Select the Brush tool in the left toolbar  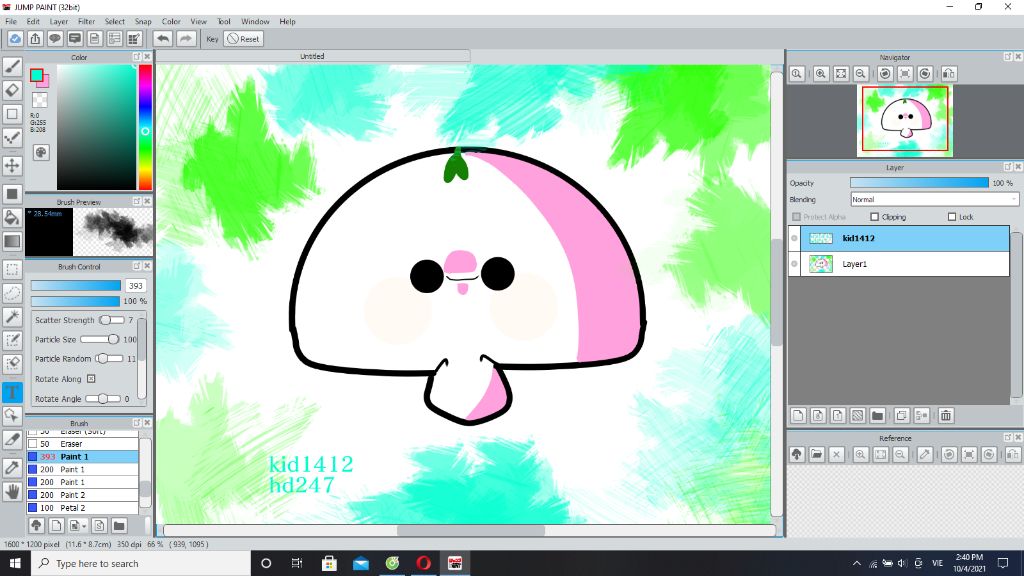[x=12, y=66]
